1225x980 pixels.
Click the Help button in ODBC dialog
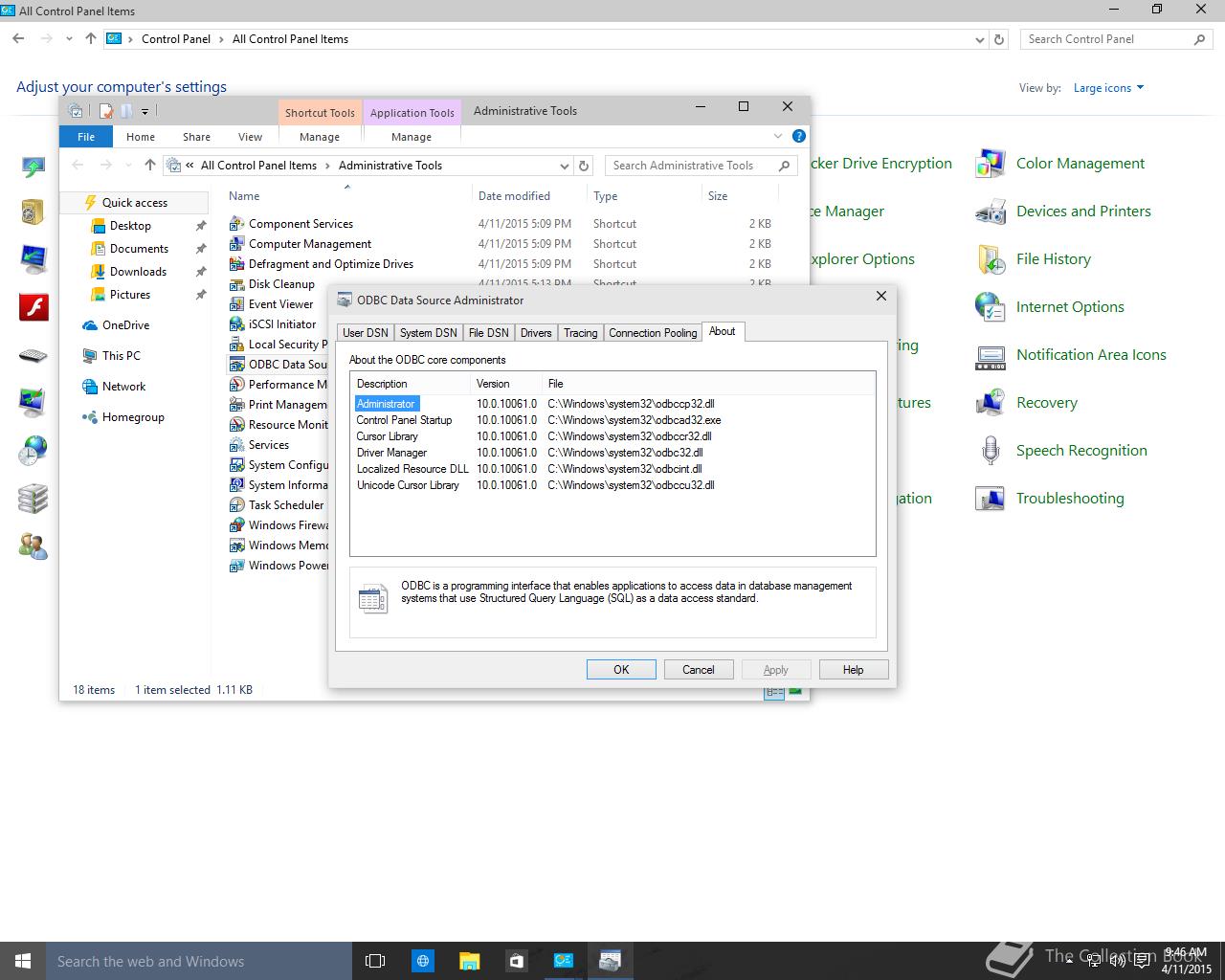tap(853, 670)
